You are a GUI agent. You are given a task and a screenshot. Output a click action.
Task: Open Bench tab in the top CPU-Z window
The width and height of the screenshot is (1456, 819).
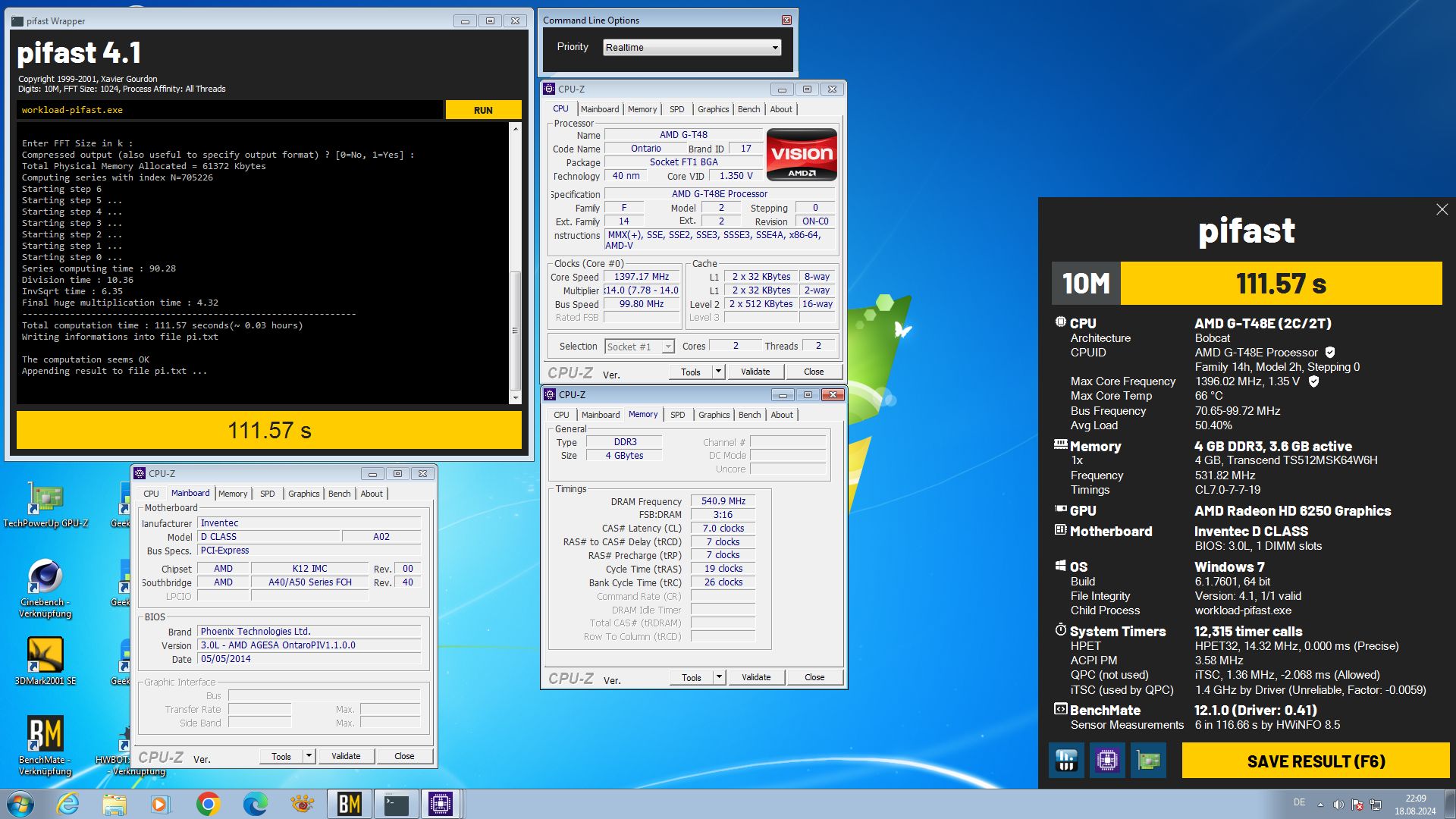(x=748, y=109)
